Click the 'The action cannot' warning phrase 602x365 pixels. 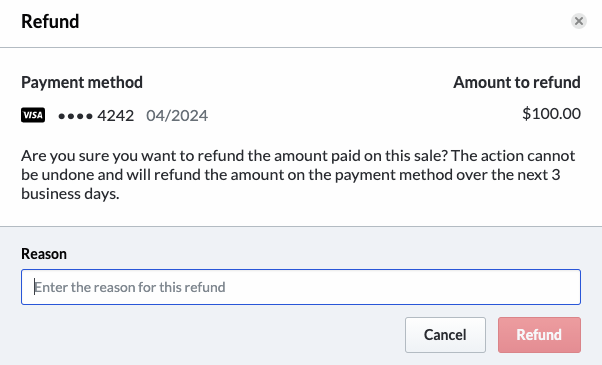[513, 155]
